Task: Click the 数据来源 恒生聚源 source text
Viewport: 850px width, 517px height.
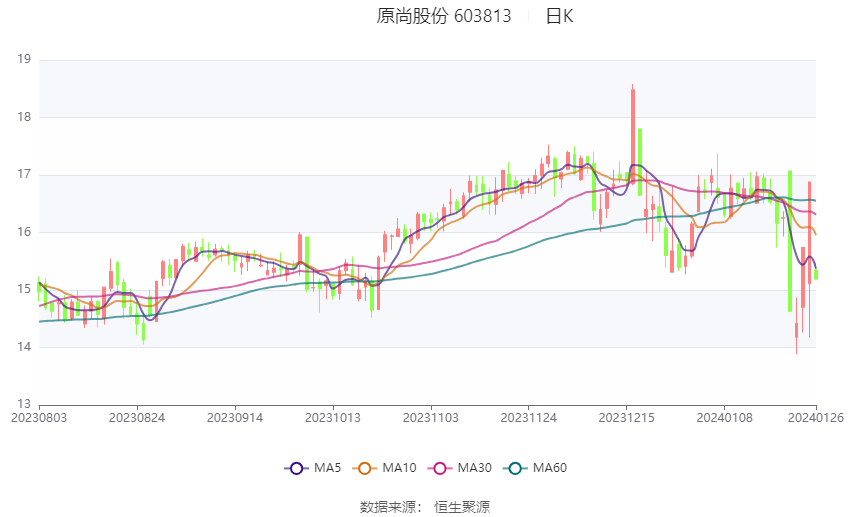Action: pyautogui.click(x=424, y=507)
